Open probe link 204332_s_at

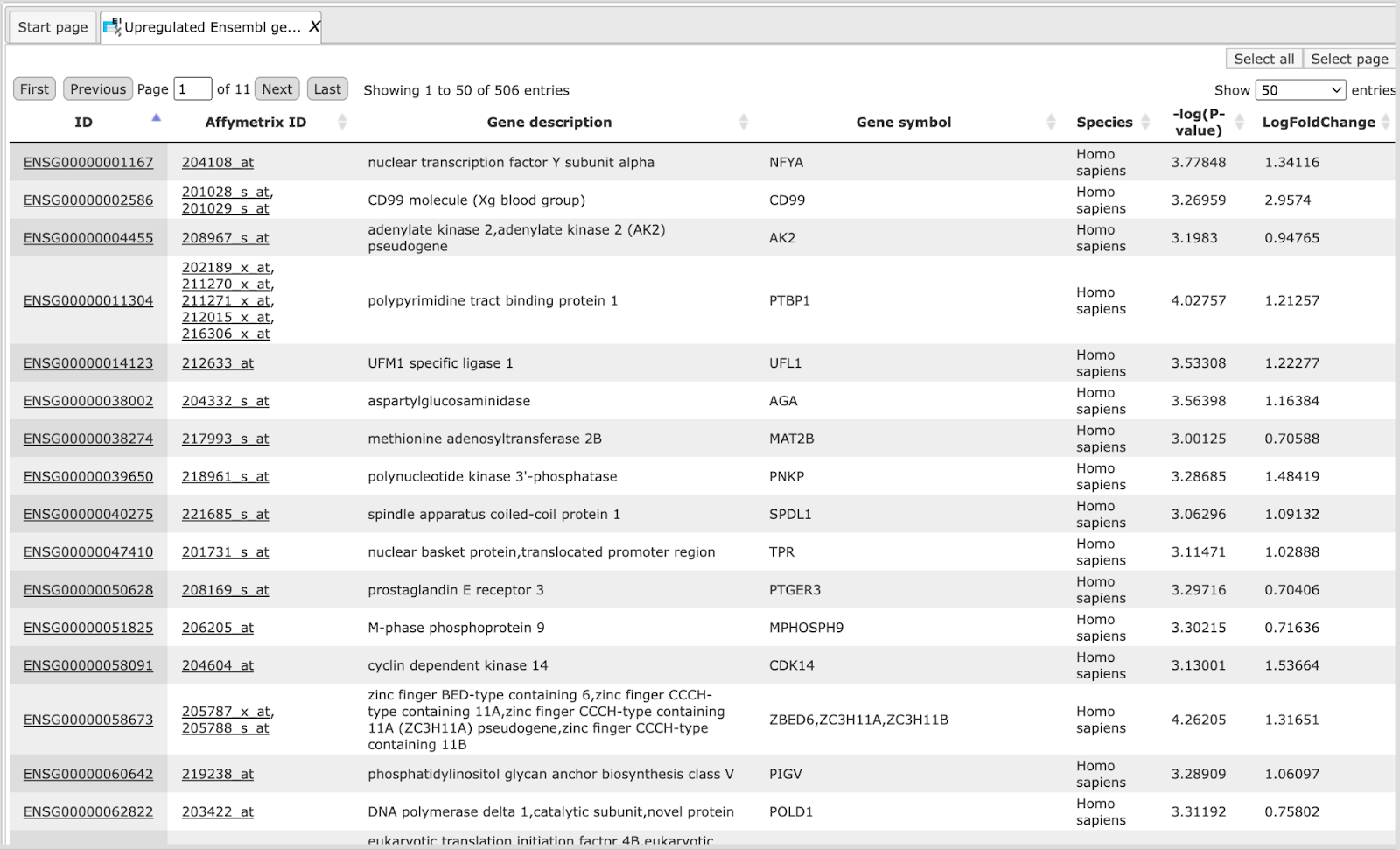pos(226,400)
